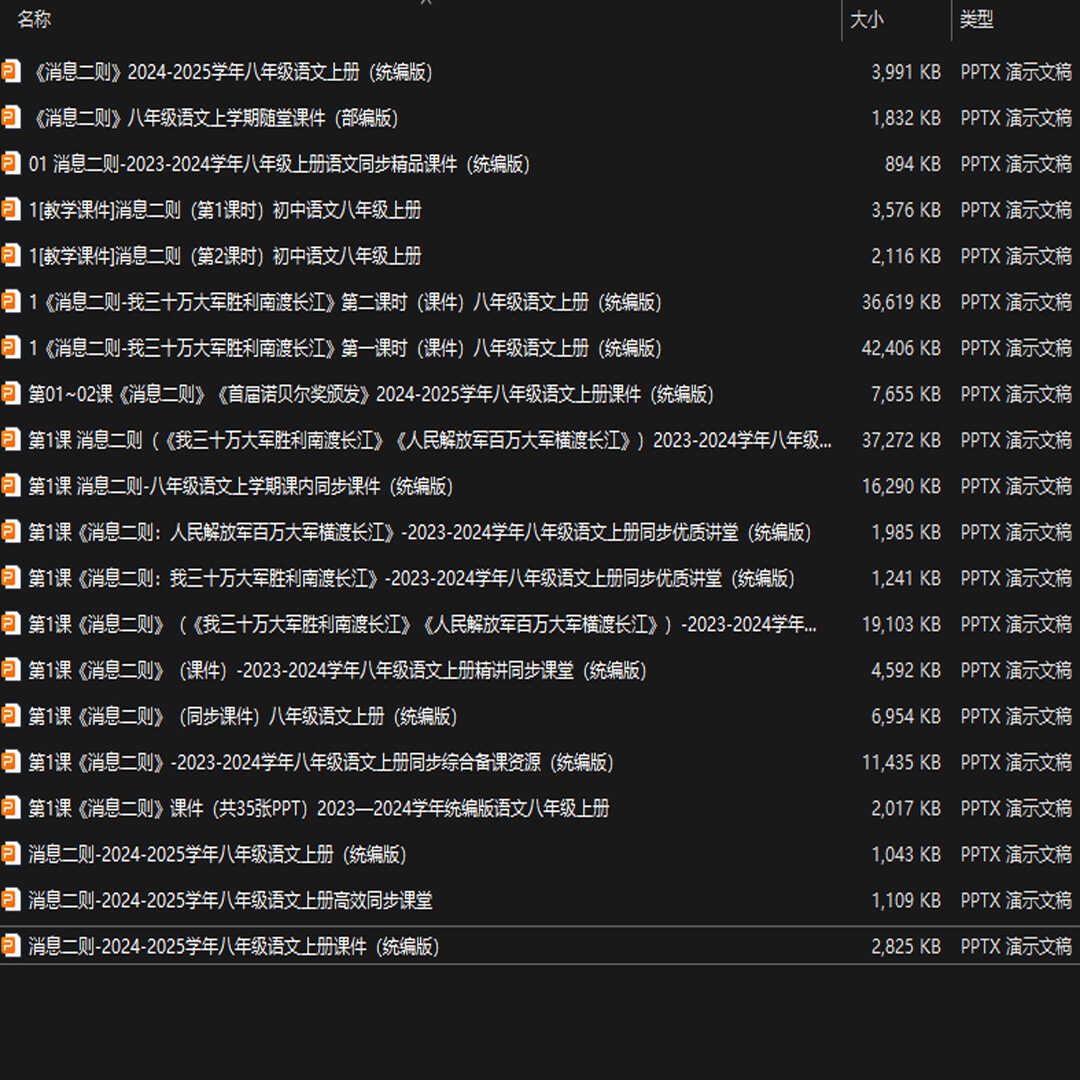This screenshot has width=1080, height=1080.
Task: Select file name 消息二则-2024-2025学年八年级语文上册课件 (统编版)
Action: coord(234,946)
